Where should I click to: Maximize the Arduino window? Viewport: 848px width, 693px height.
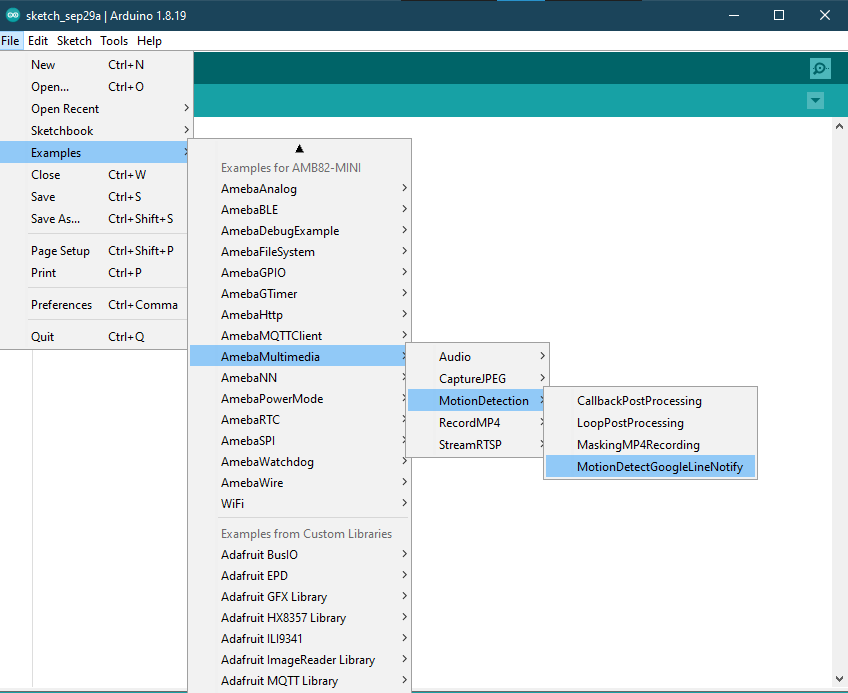(x=779, y=15)
